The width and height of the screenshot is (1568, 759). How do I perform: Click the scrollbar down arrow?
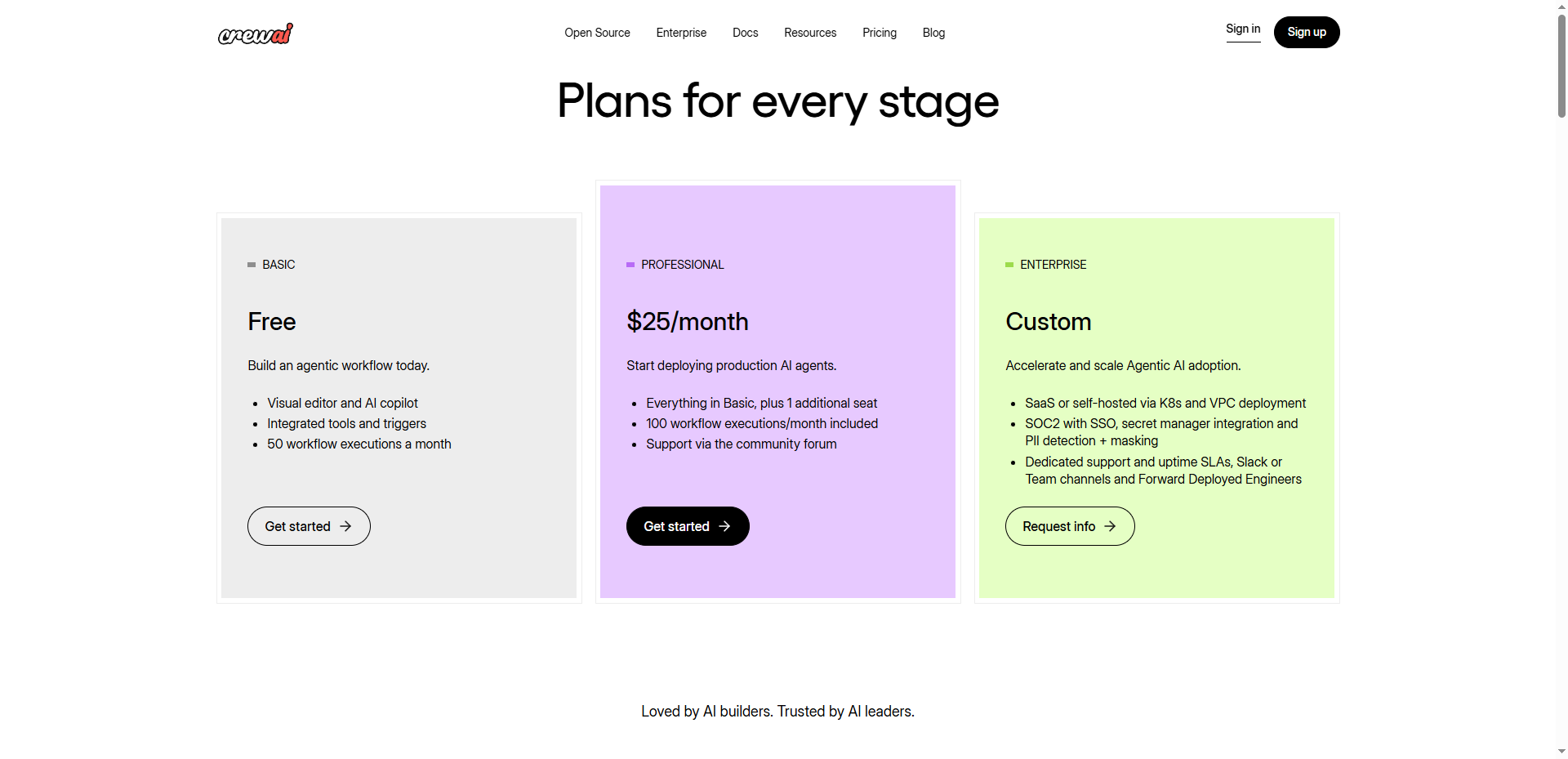[1561, 752]
